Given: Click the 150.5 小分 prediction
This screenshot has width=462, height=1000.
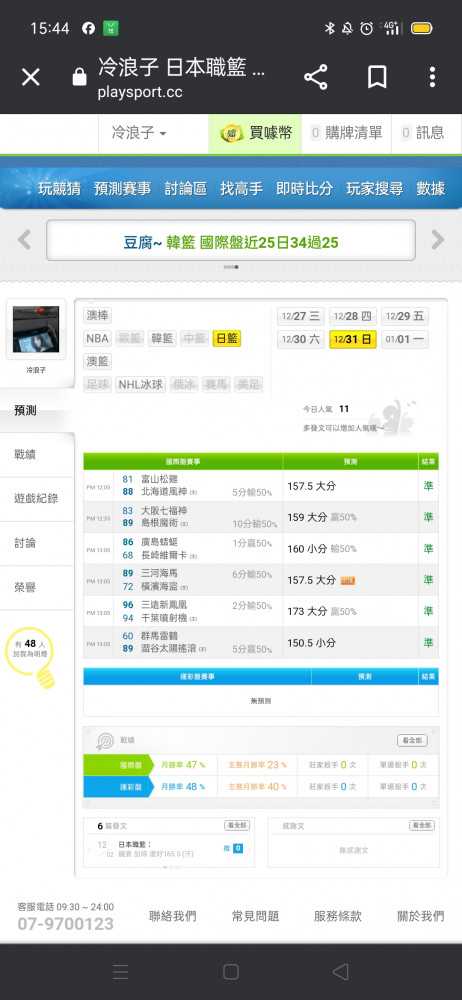Looking at the screenshot, I should [x=311, y=643].
